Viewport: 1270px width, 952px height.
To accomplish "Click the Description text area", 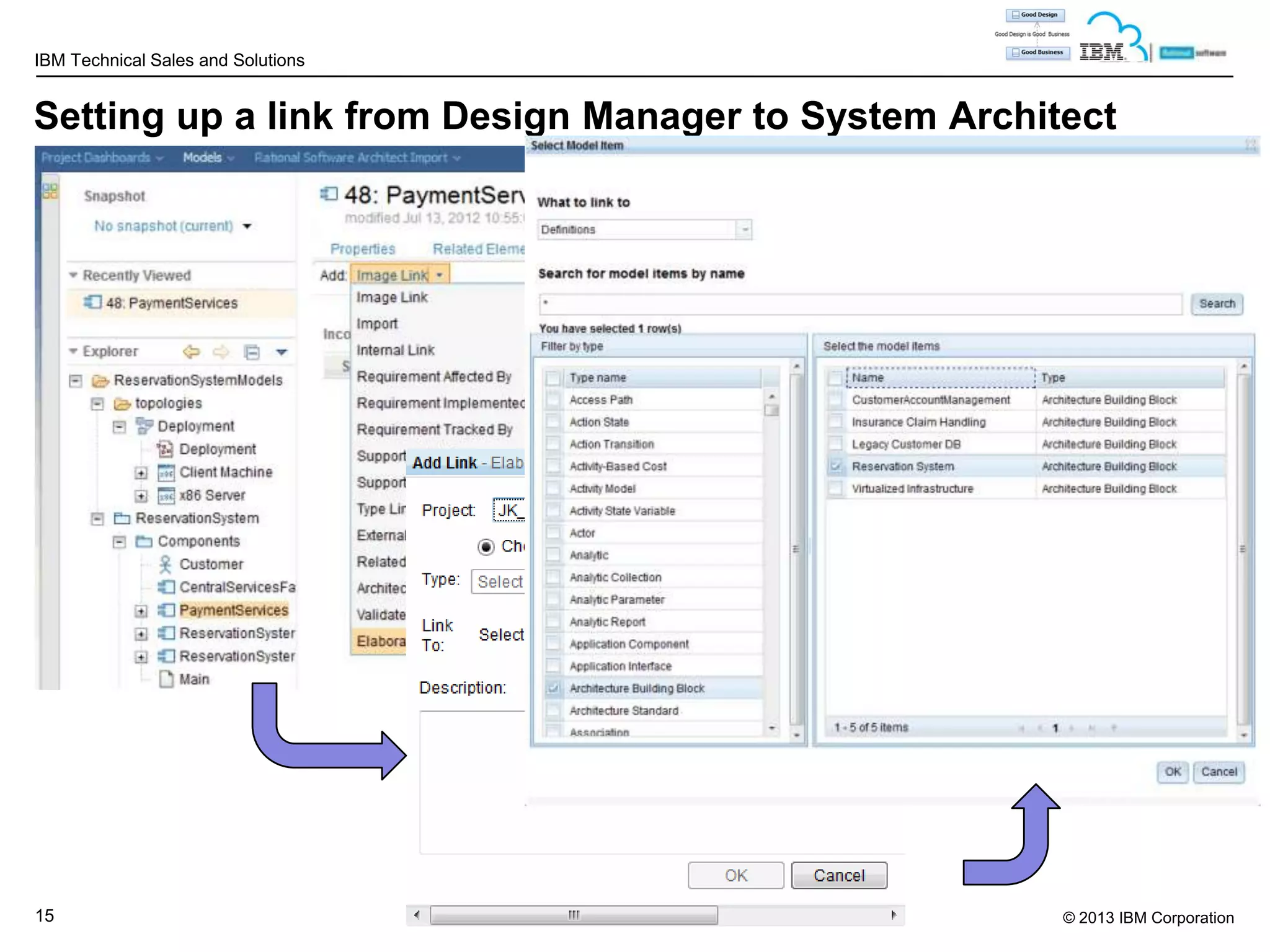I will click(662, 783).
